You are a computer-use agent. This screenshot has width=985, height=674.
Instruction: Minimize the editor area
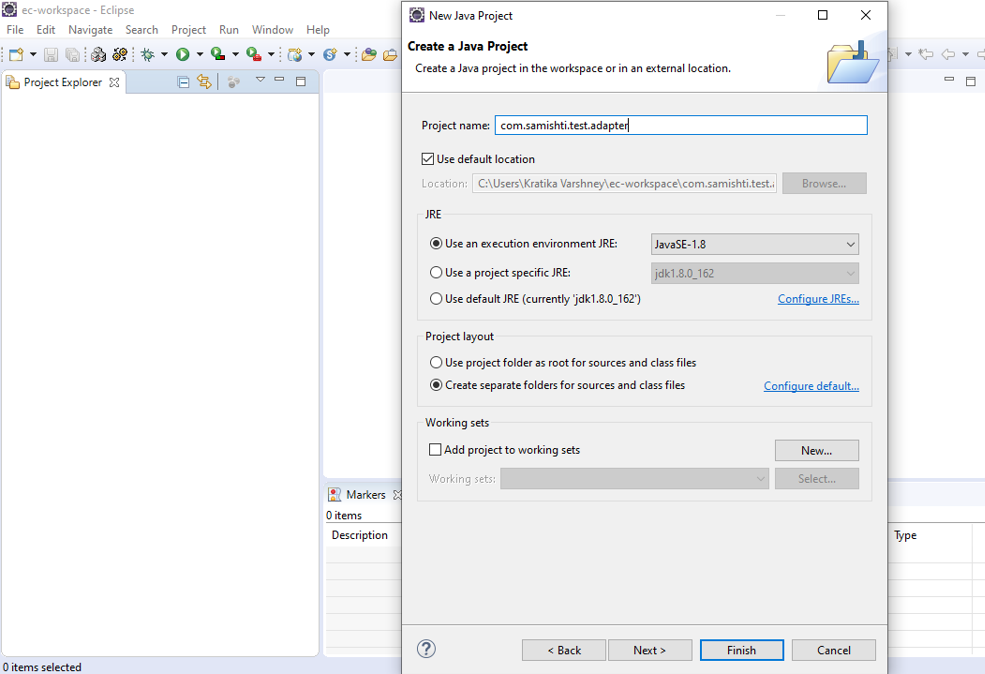[x=949, y=80]
